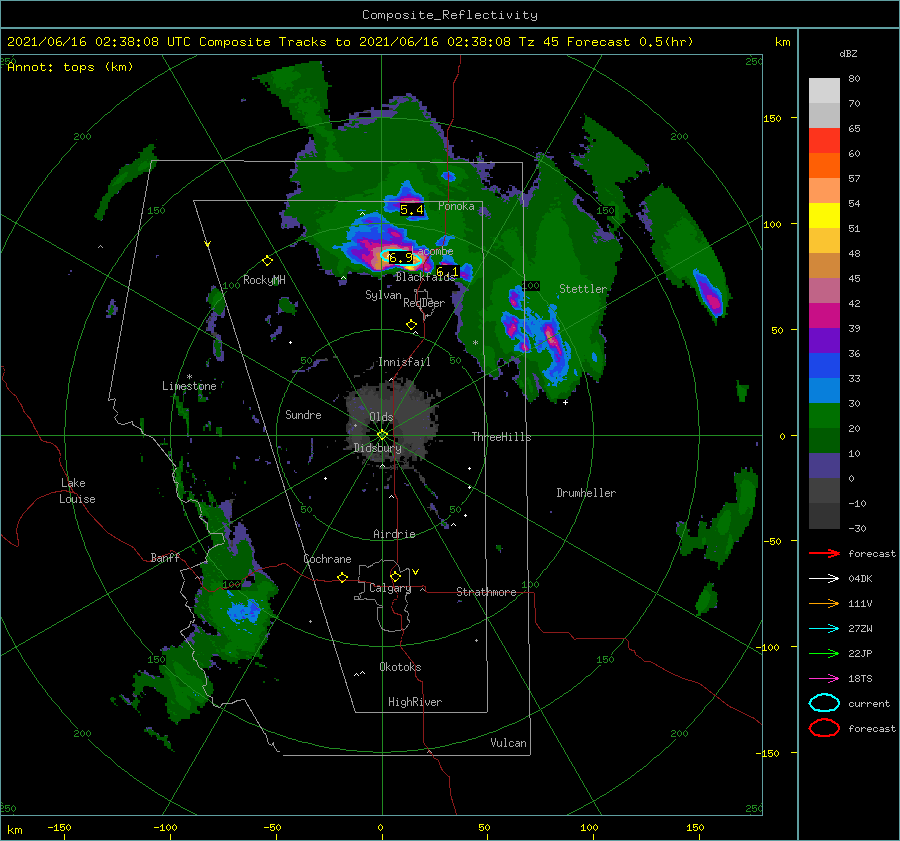The image size is (900, 841).
Task: Click the white 04DK track arrow
Action: point(824,578)
